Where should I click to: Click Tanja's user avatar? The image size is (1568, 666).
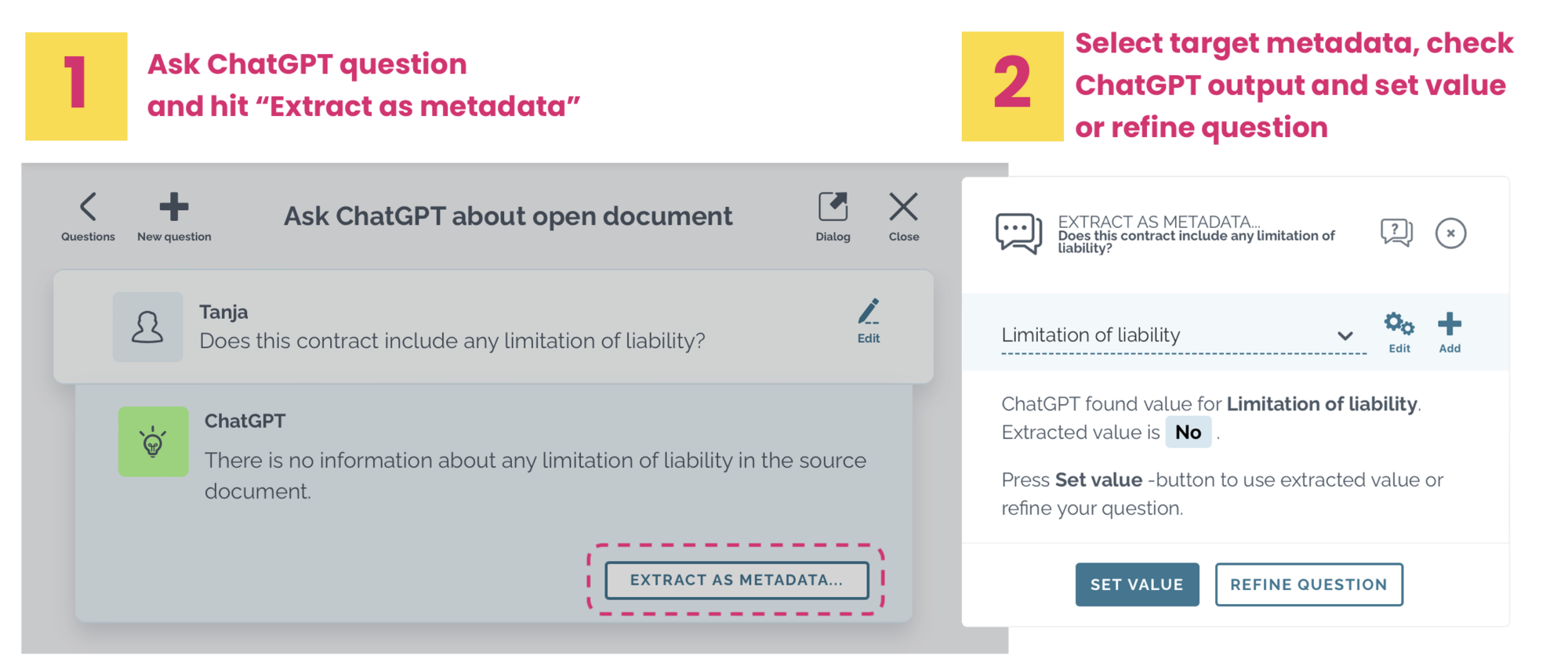point(147,327)
